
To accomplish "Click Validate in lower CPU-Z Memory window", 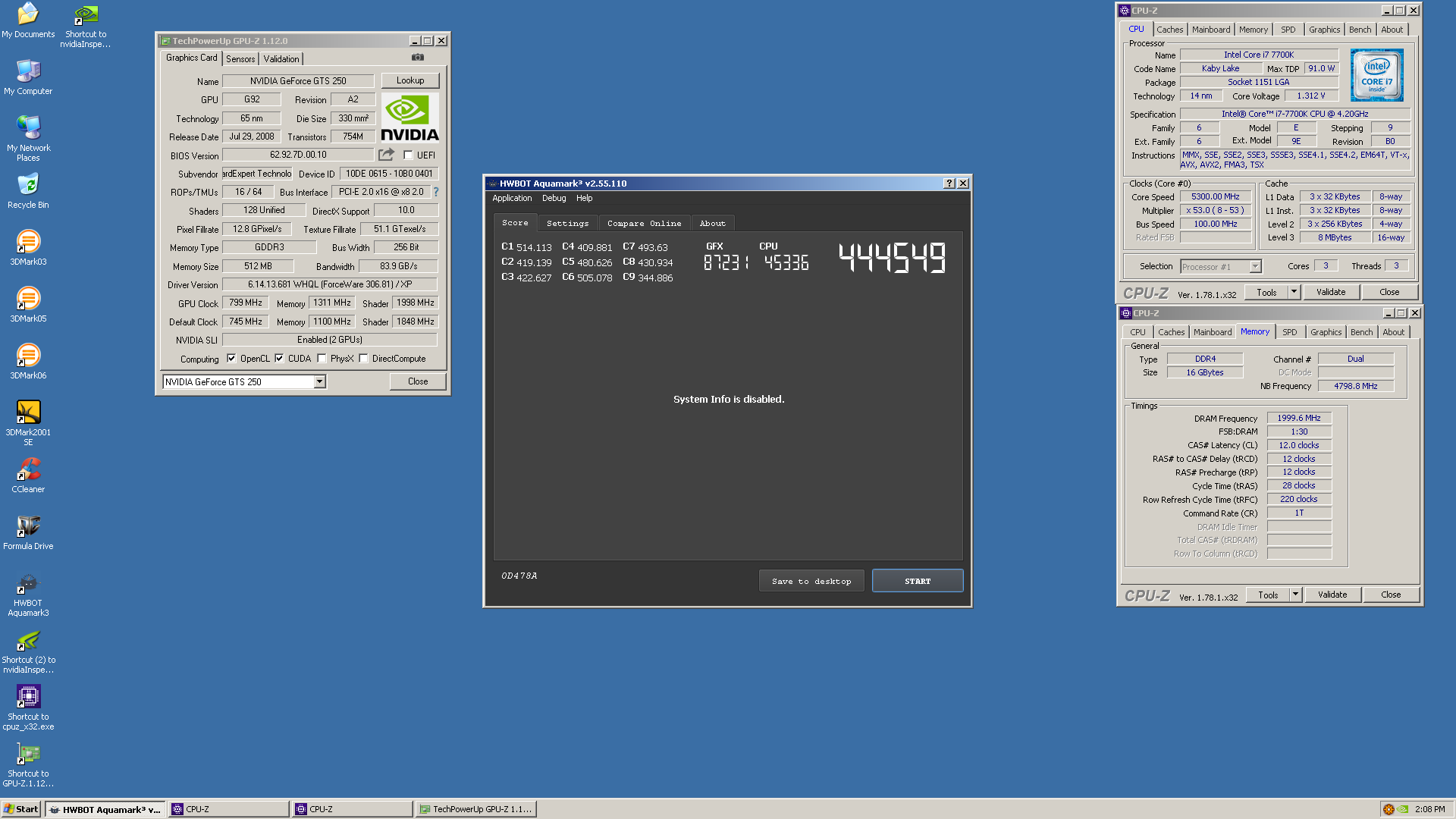I will [1332, 595].
